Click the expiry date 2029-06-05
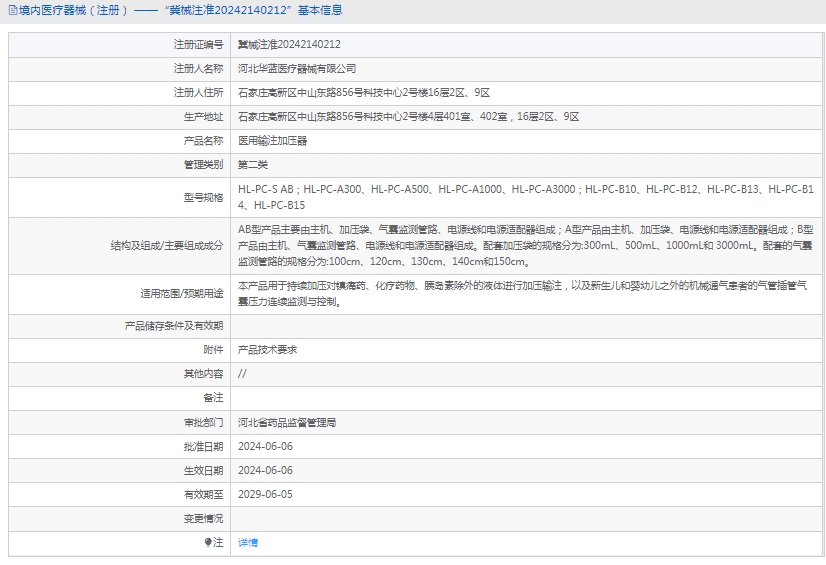 pyautogui.click(x=265, y=494)
